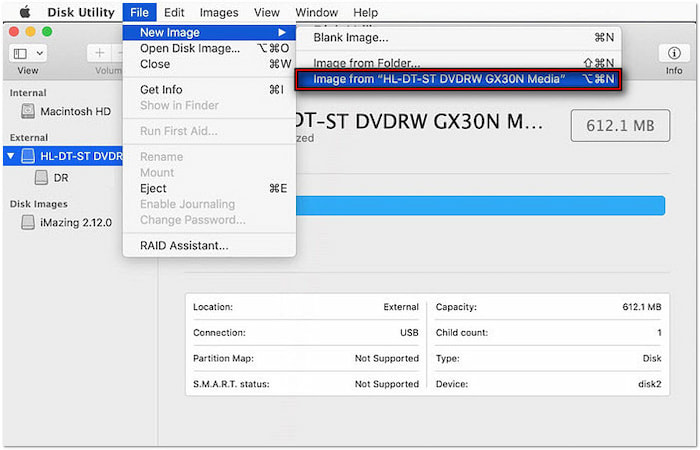
Task: Open the Images menu in menu bar
Action: coord(219,12)
